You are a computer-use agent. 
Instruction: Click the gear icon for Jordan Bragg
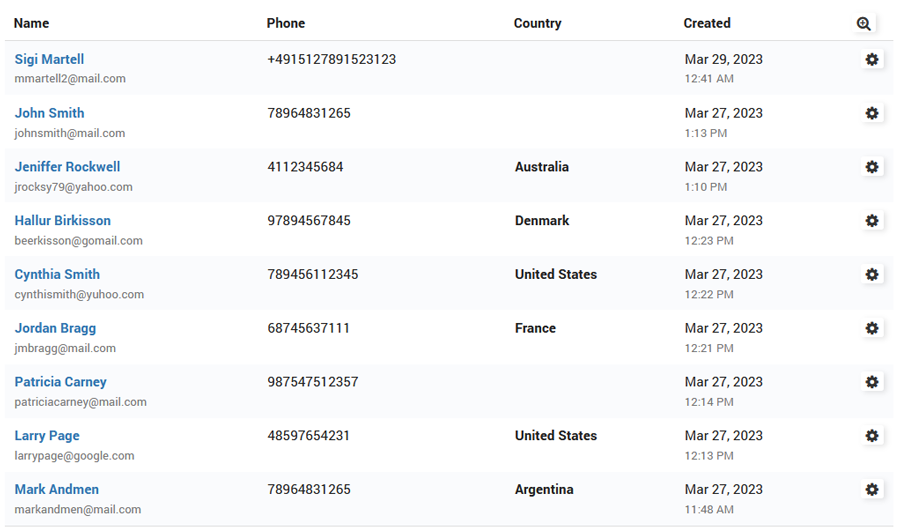coord(872,329)
